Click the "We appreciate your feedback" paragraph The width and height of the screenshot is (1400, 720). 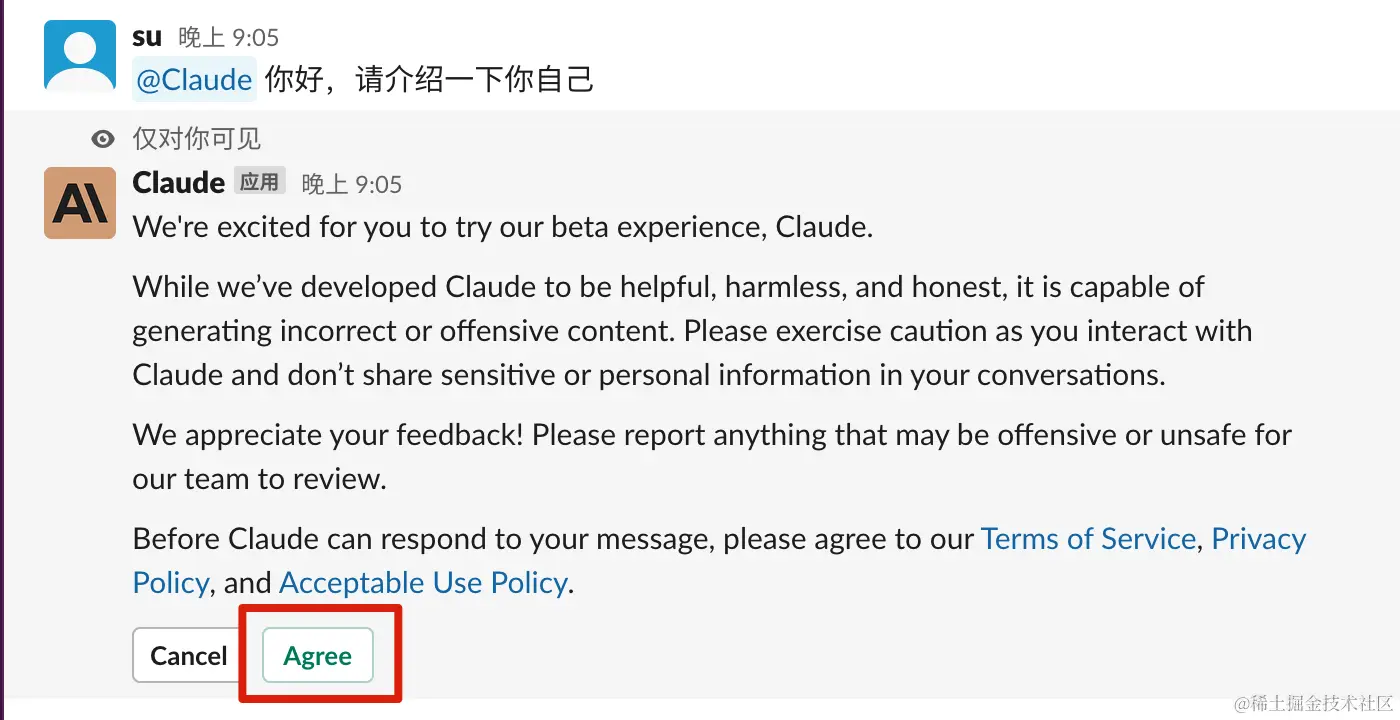(x=710, y=456)
